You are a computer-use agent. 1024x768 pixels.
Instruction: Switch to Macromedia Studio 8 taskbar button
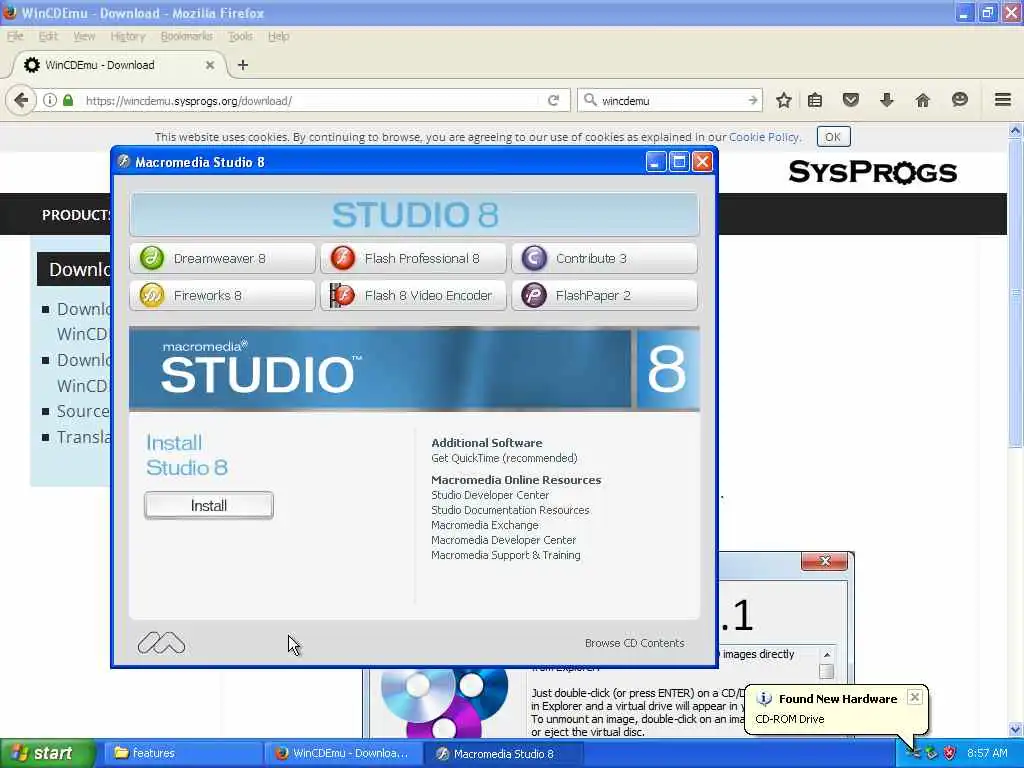pyautogui.click(x=504, y=754)
